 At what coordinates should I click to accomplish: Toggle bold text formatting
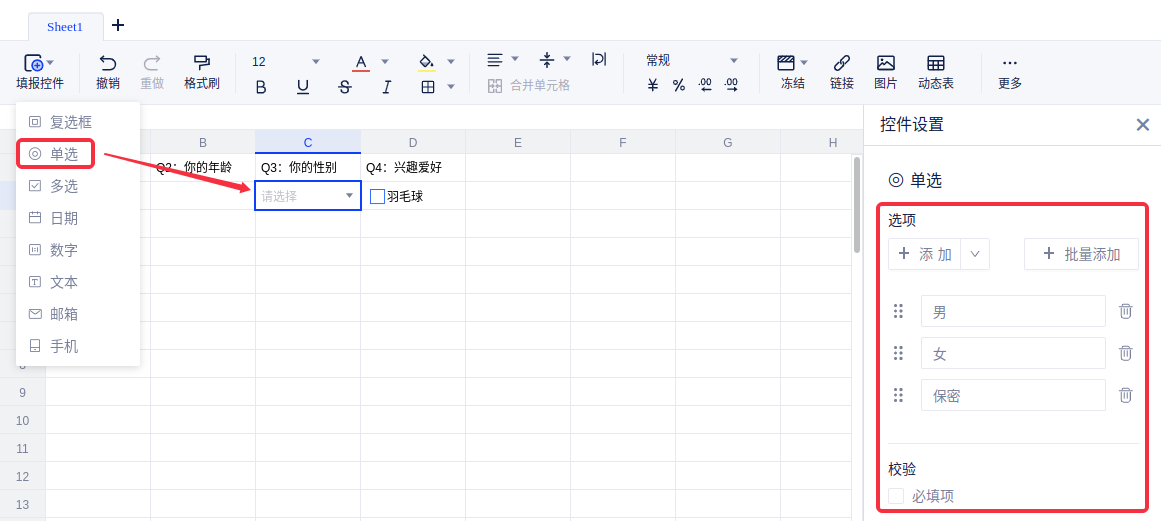point(261,87)
